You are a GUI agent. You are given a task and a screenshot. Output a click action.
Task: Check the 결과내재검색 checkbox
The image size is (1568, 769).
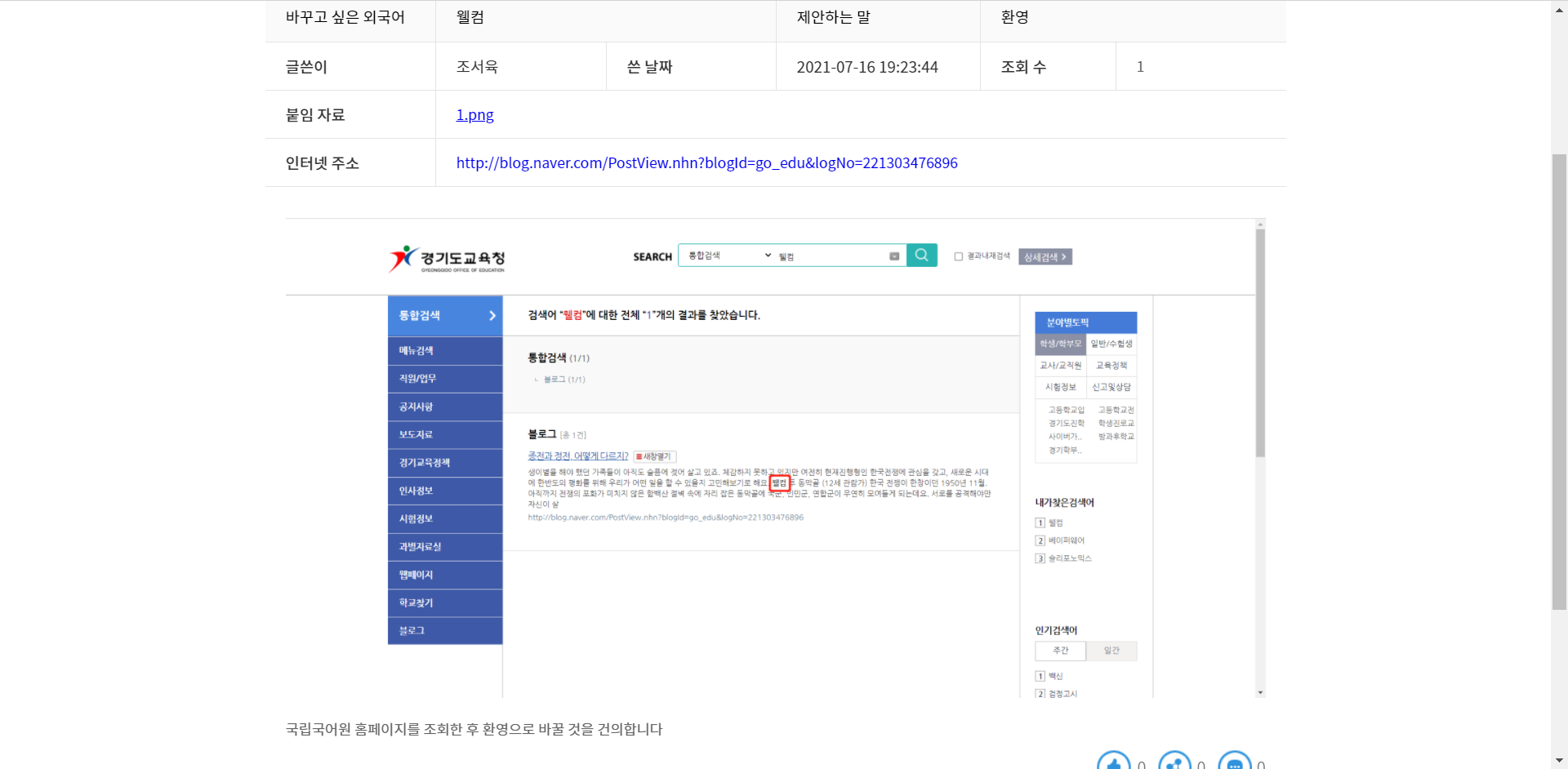[959, 256]
